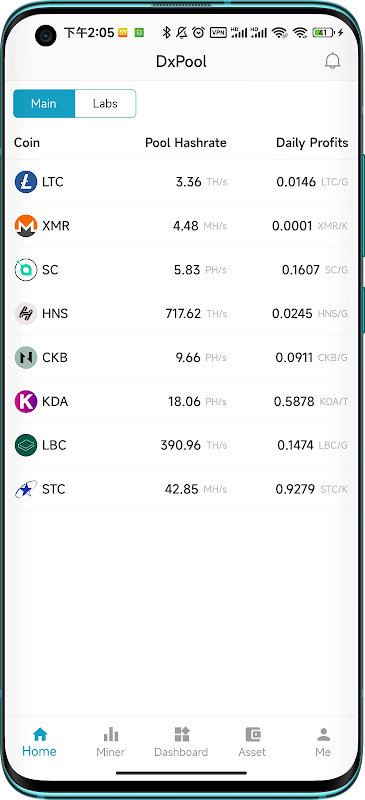The height and width of the screenshot is (800, 365).
Task: Open the Dashboard tab
Action: pos(181,742)
